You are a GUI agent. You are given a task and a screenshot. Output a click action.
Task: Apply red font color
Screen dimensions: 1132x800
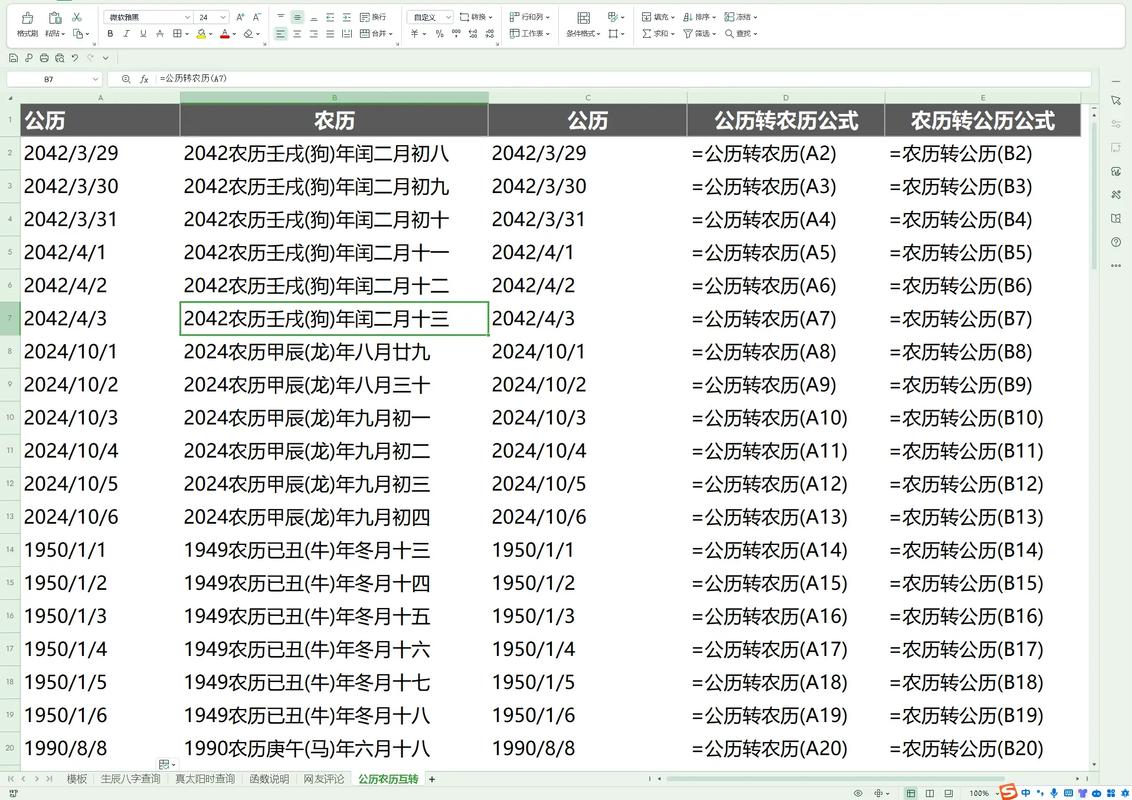click(x=225, y=33)
